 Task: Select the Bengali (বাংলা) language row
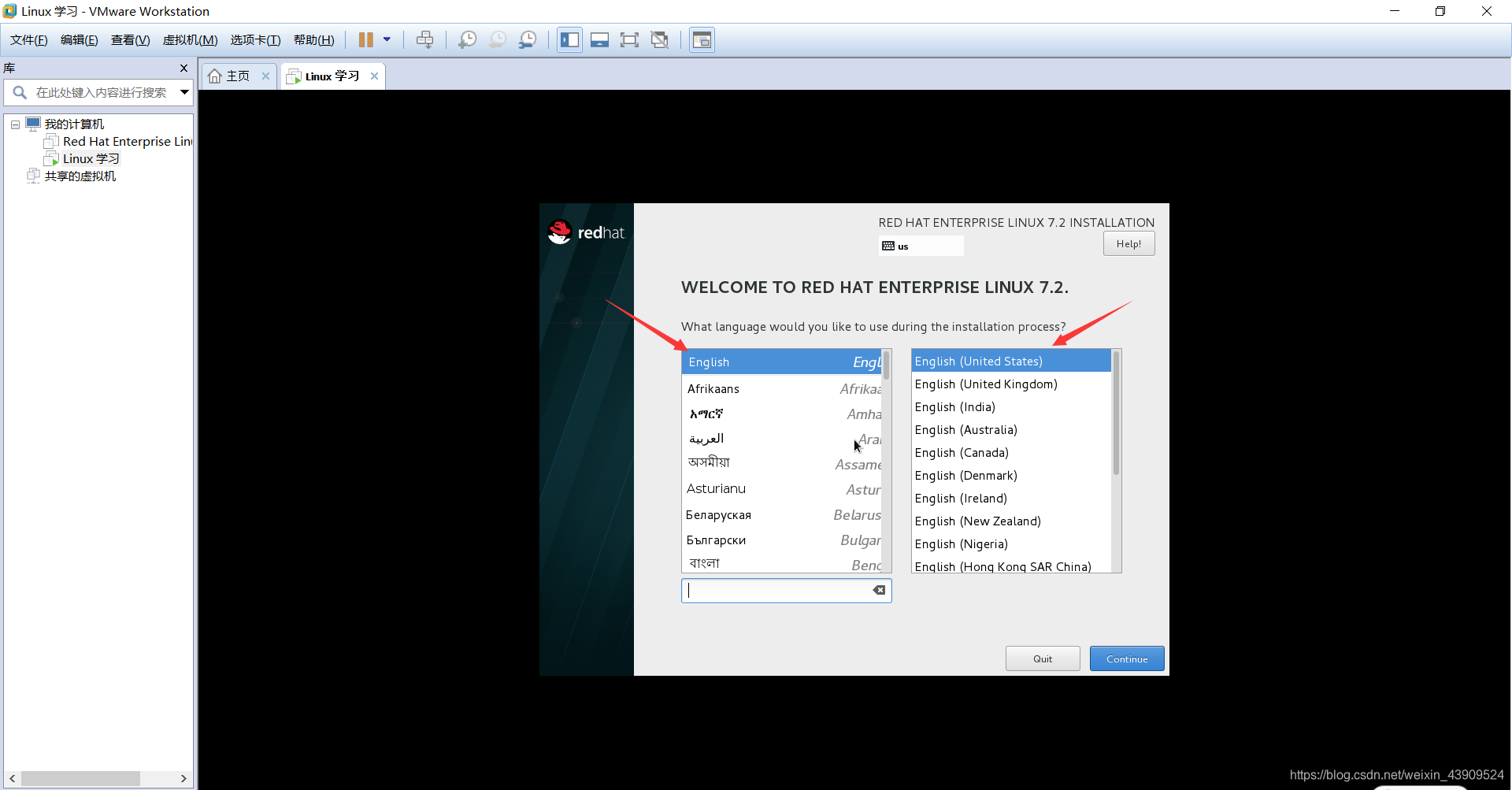(781, 563)
